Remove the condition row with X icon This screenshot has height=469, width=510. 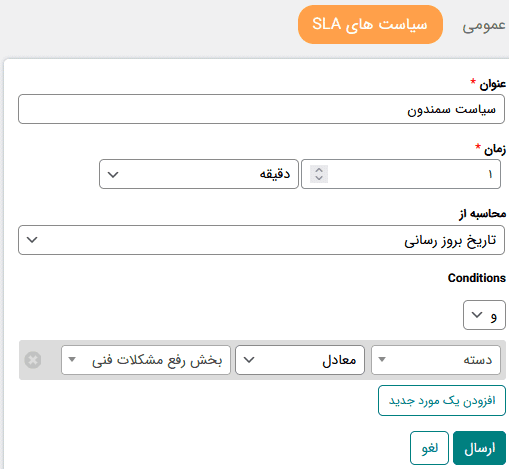click(x=33, y=360)
